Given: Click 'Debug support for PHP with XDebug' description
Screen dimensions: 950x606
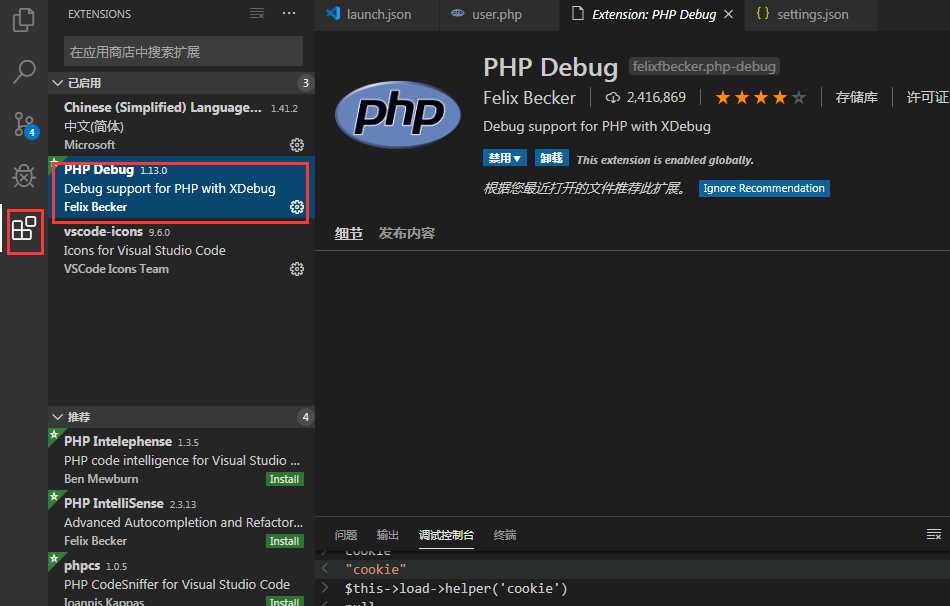Looking at the screenshot, I should coord(597,127).
